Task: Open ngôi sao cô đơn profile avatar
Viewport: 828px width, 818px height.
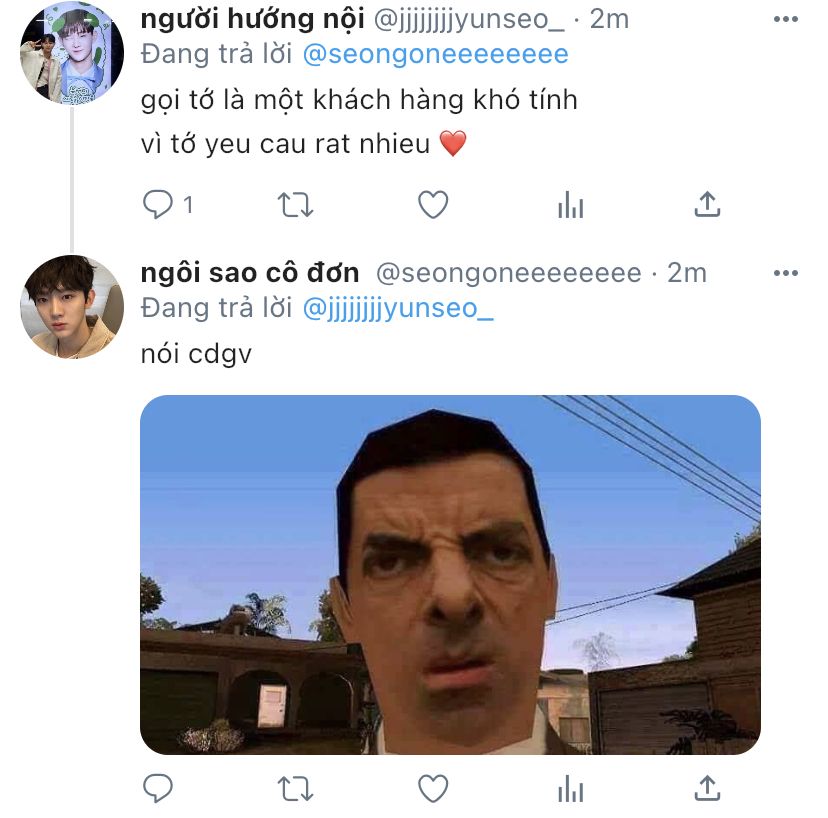Action: coord(72,307)
